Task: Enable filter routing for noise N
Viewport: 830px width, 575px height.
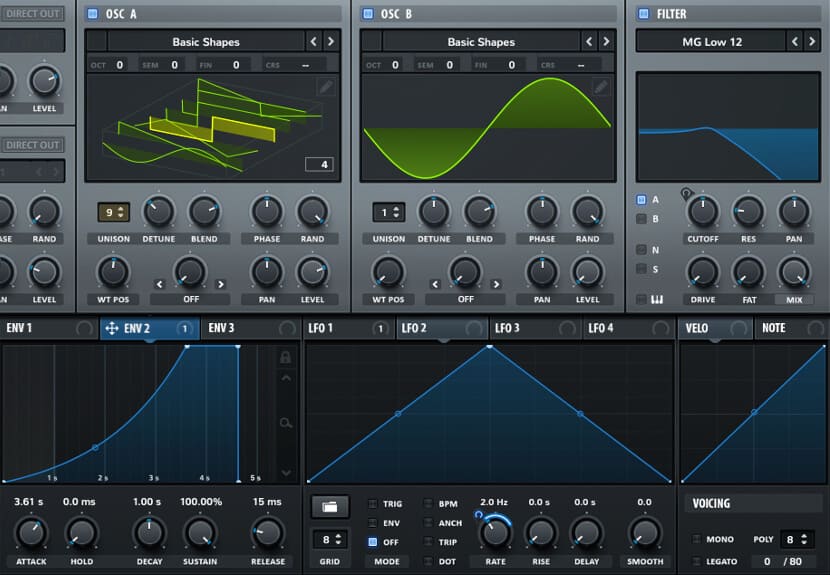Action: click(641, 249)
